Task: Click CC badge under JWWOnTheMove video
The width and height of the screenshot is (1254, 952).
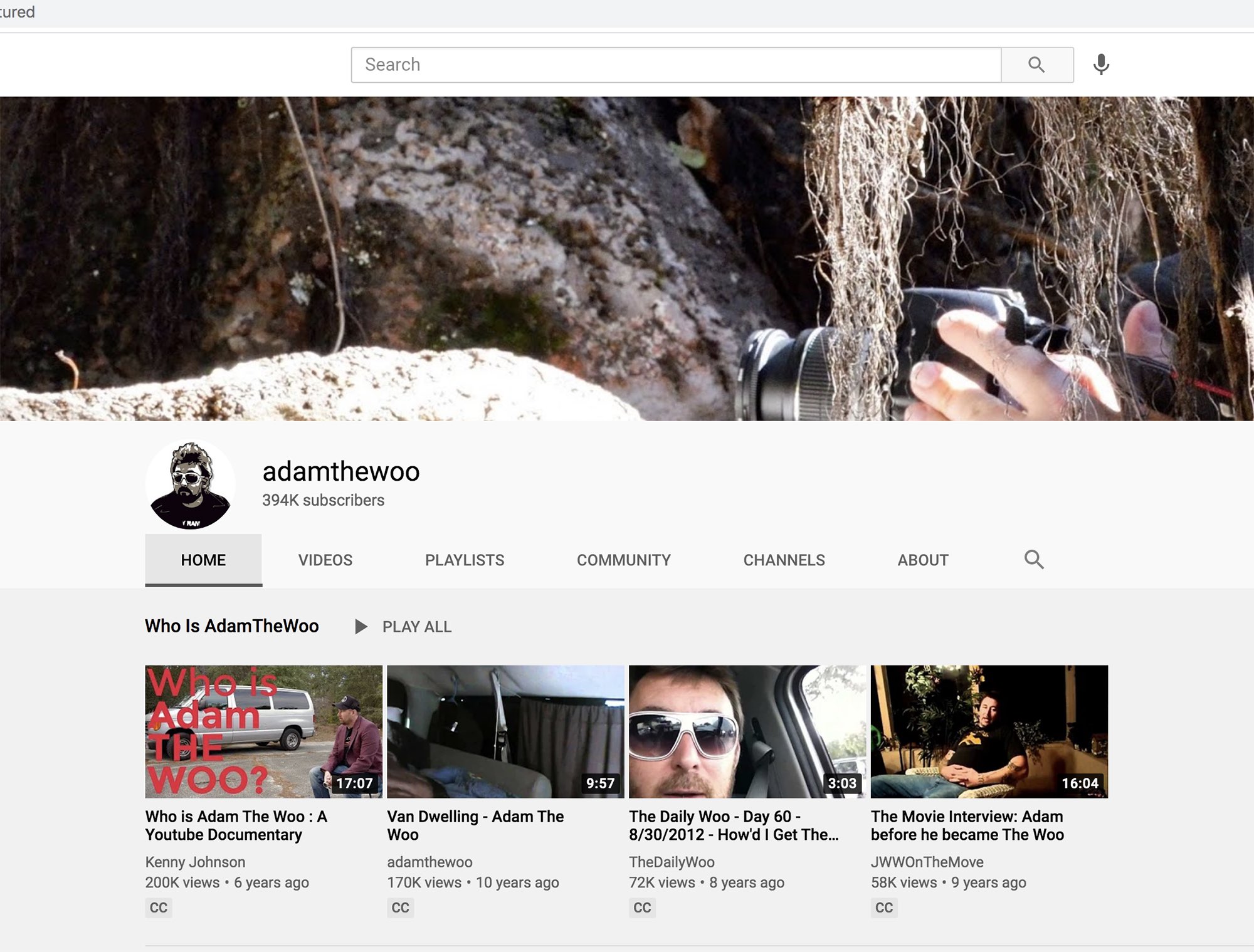Action: point(884,908)
